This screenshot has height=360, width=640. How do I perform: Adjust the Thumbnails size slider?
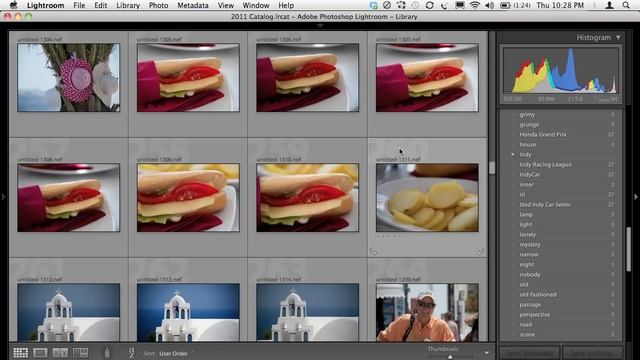coord(450,357)
